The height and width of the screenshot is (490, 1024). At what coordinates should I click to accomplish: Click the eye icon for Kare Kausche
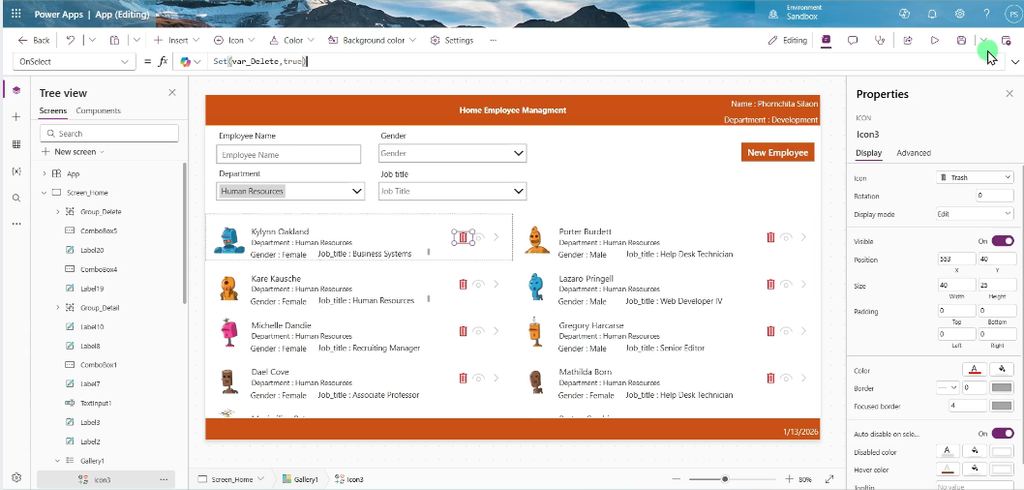pos(479,284)
